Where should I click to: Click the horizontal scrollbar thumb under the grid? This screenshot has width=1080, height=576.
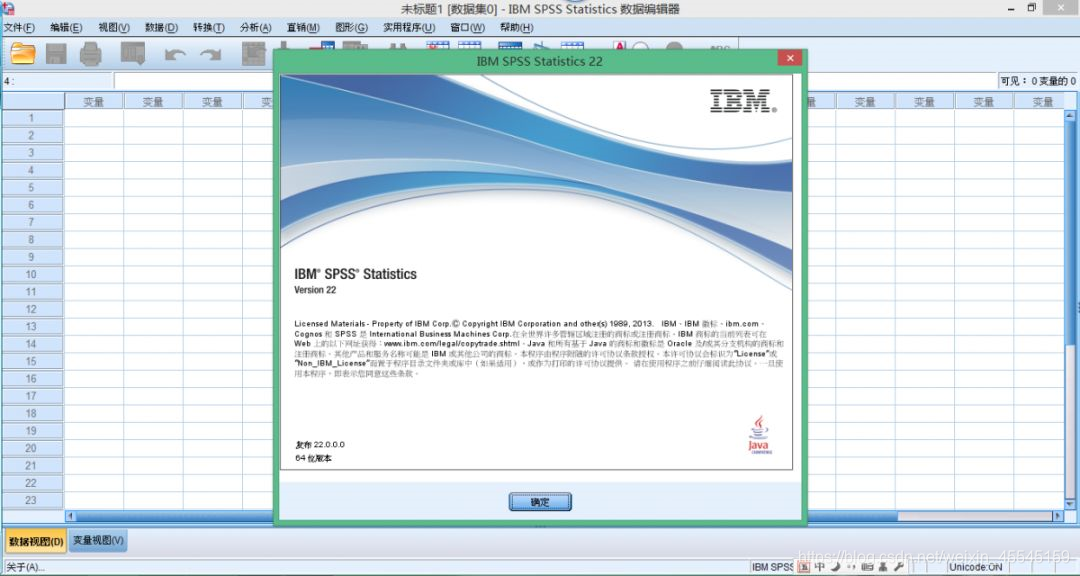(x=486, y=516)
